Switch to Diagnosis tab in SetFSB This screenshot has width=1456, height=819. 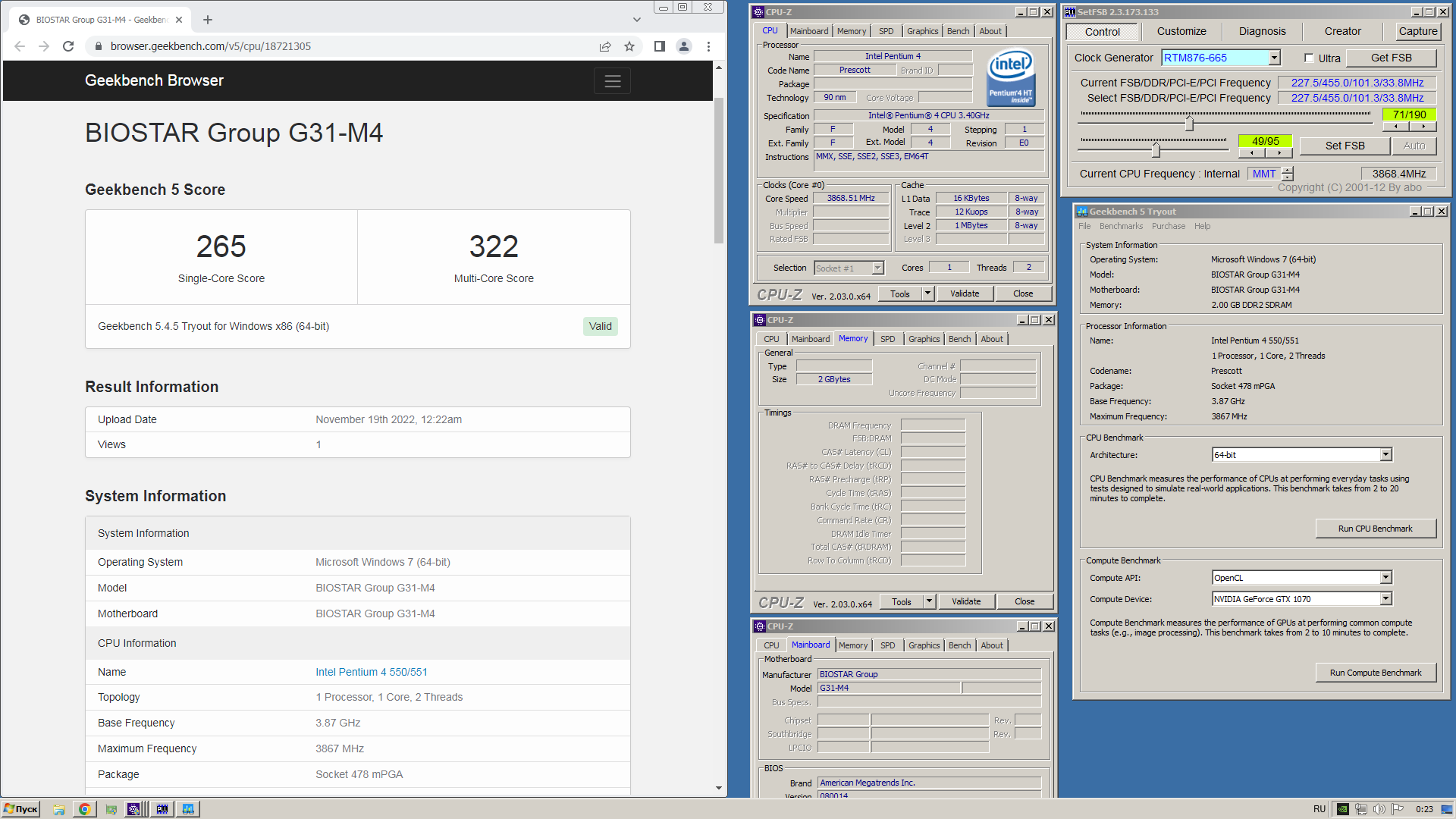click(1262, 31)
